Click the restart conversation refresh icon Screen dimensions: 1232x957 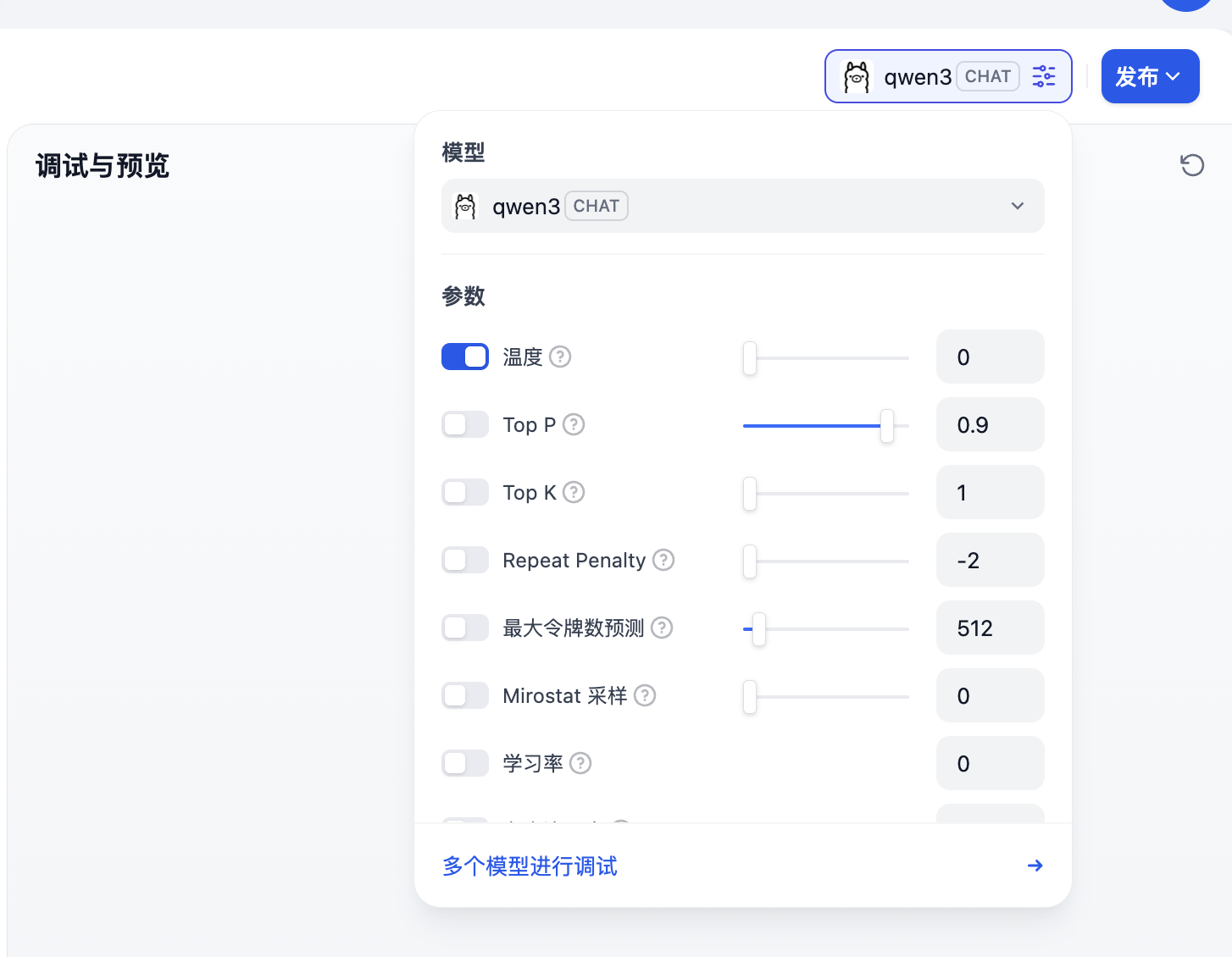click(x=1192, y=165)
